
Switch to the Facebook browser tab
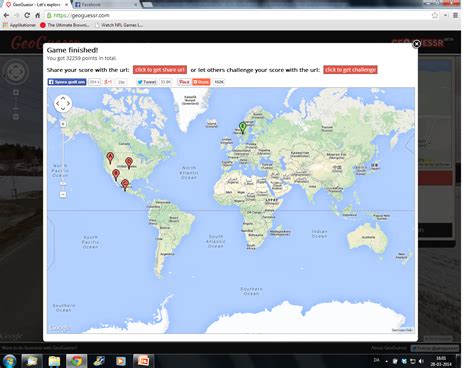pyautogui.click(x=104, y=5)
